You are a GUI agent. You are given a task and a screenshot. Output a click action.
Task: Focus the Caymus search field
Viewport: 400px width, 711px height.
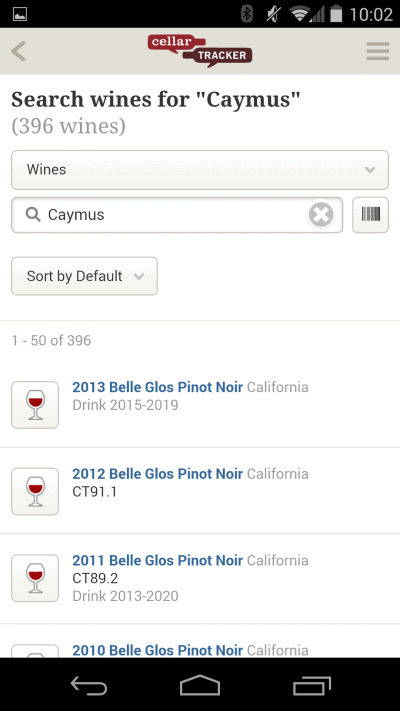pyautogui.click(x=177, y=214)
